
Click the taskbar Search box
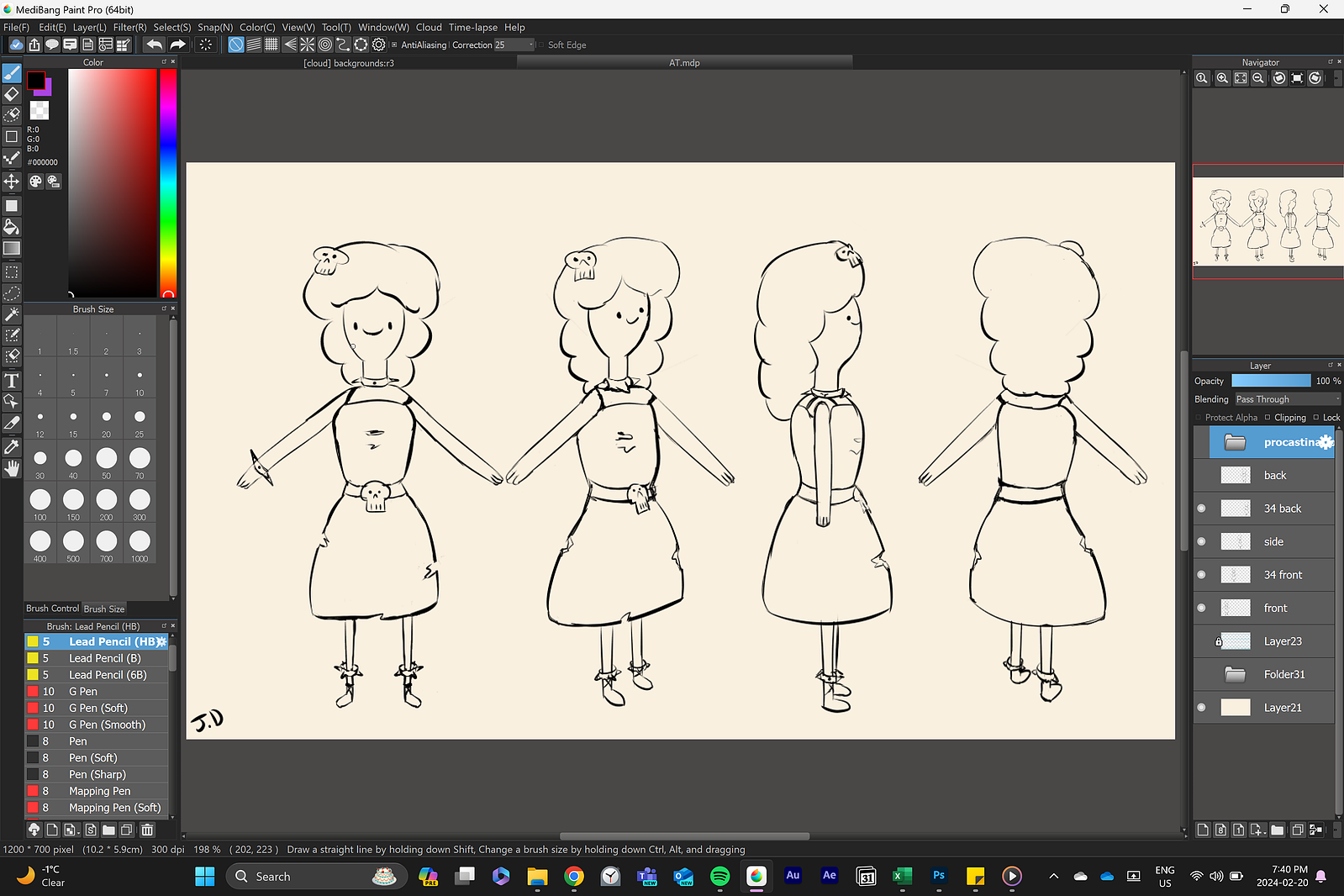pyautogui.click(x=317, y=877)
